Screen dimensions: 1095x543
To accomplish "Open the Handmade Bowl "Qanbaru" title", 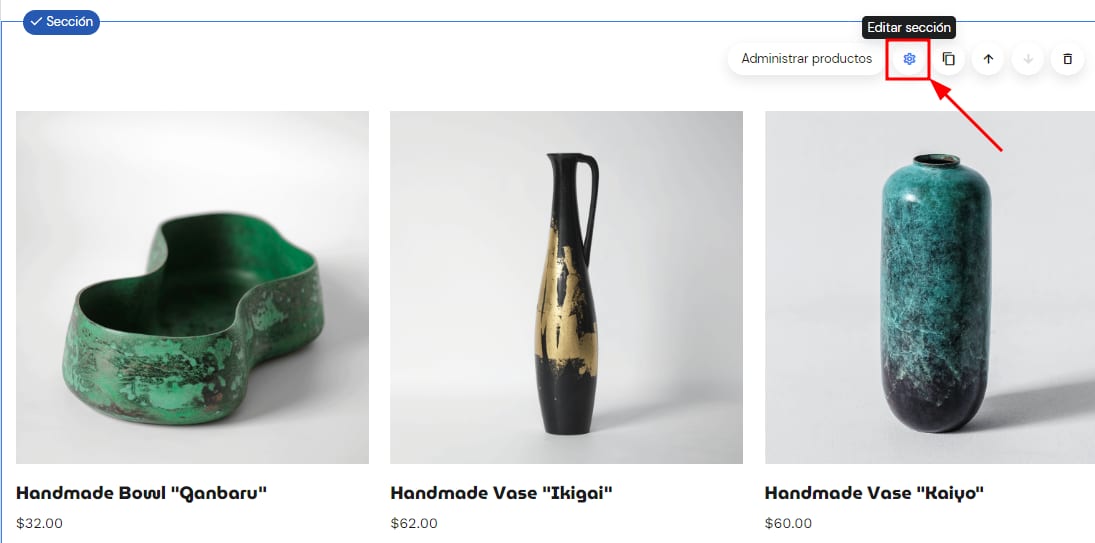I will tap(142, 493).
